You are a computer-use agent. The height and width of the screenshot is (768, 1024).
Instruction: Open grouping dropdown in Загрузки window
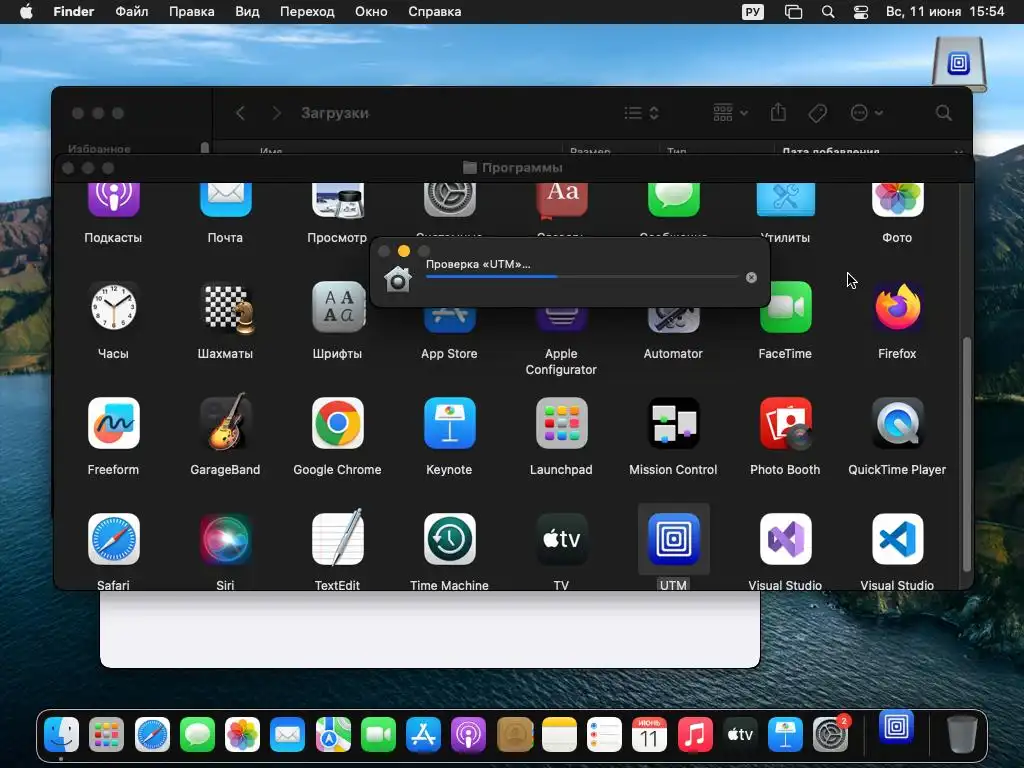730,113
